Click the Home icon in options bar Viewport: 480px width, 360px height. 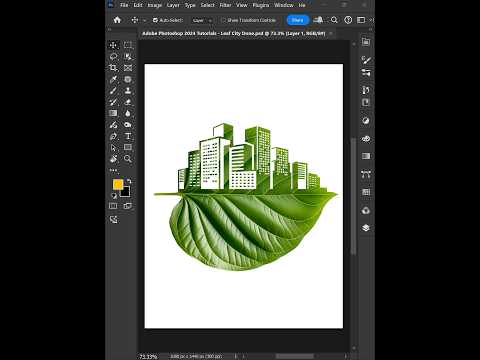pos(117,20)
